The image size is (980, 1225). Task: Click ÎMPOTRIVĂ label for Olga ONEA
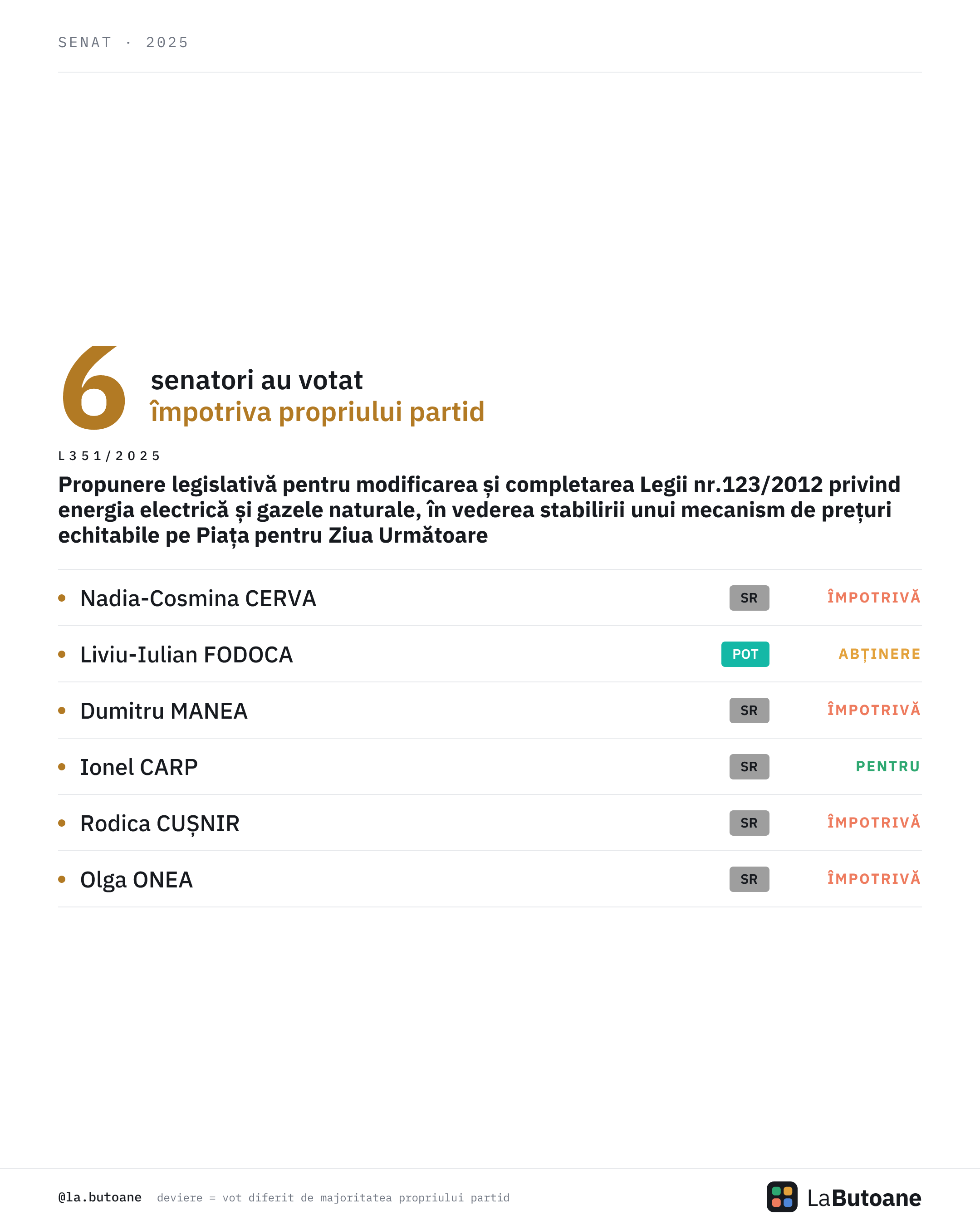(873, 878)
